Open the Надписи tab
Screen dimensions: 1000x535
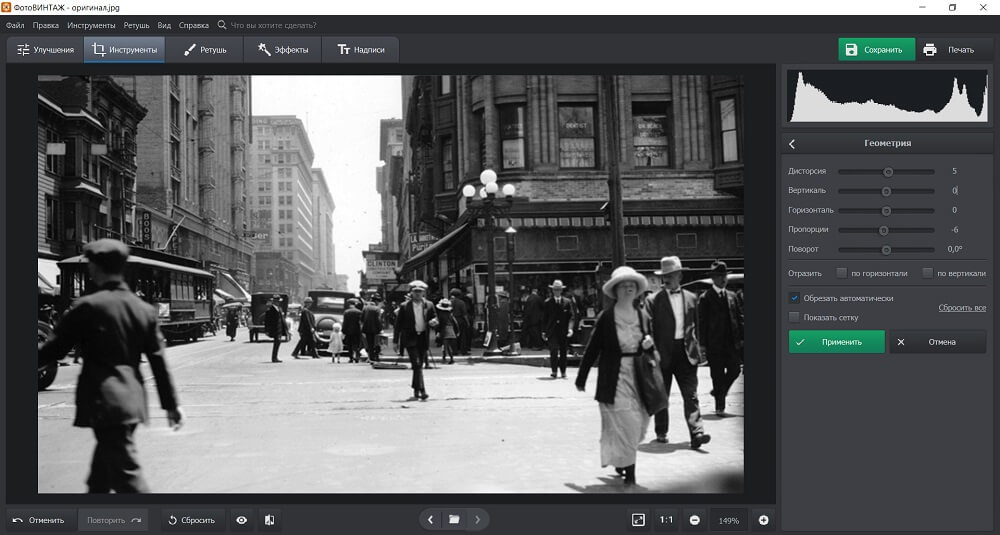click(x=360, y=50)
